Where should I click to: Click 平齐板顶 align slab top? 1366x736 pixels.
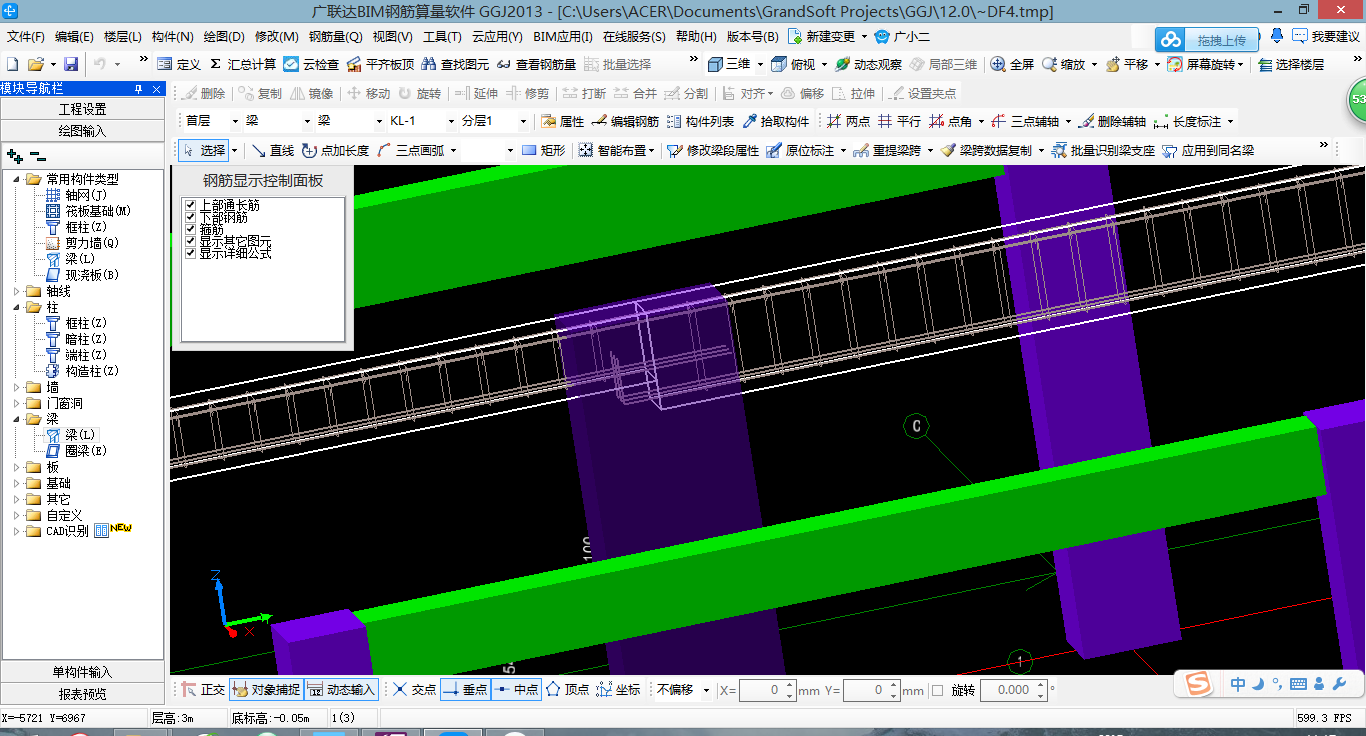click(380, 64)
